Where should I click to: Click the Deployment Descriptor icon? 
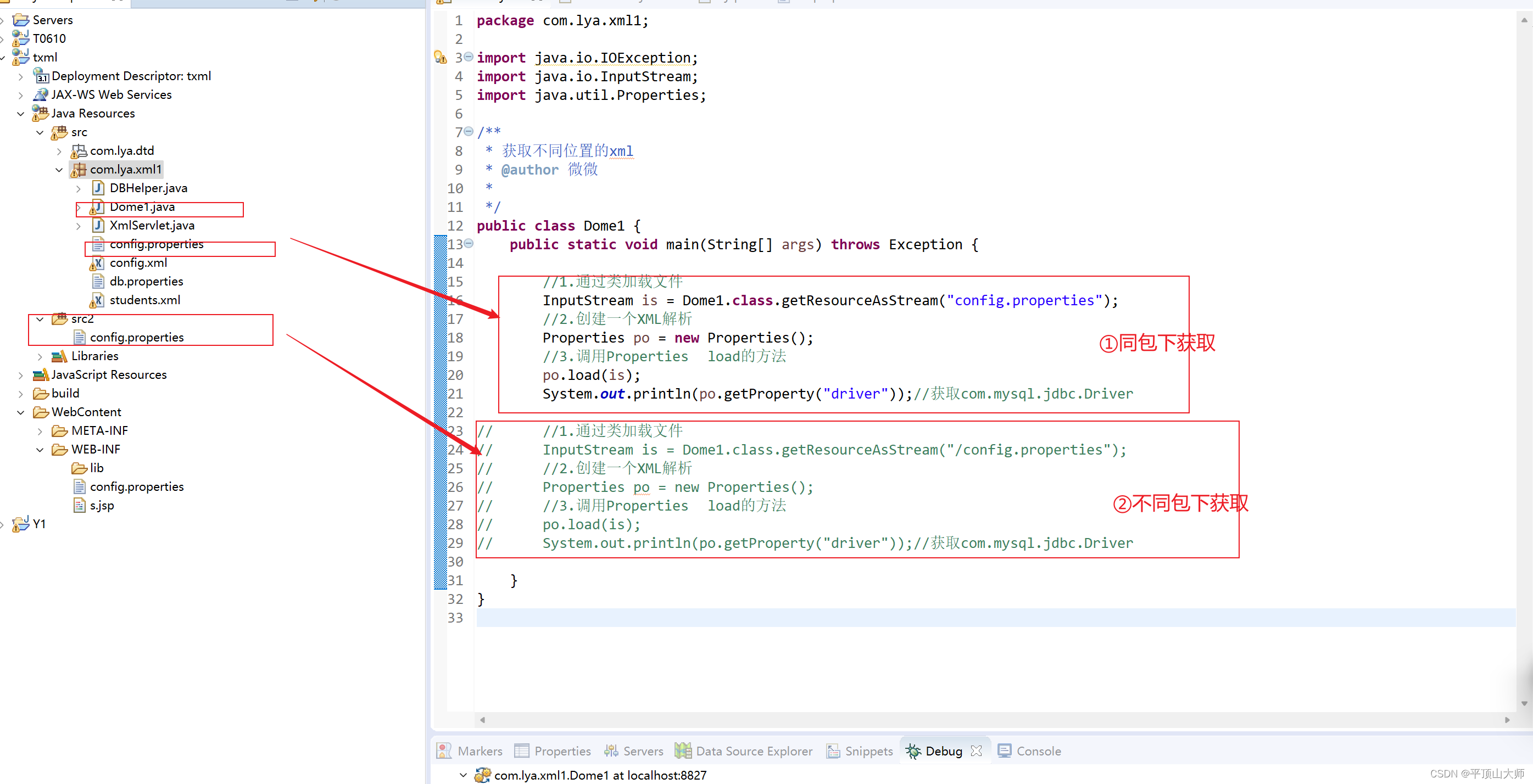[40, 76]
